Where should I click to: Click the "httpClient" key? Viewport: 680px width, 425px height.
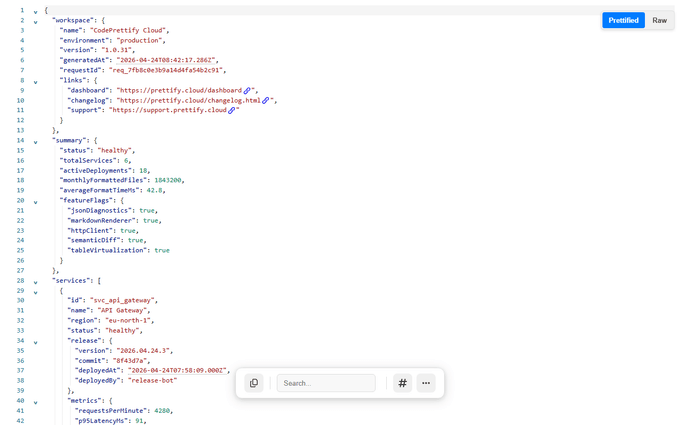tap(90, 230)
